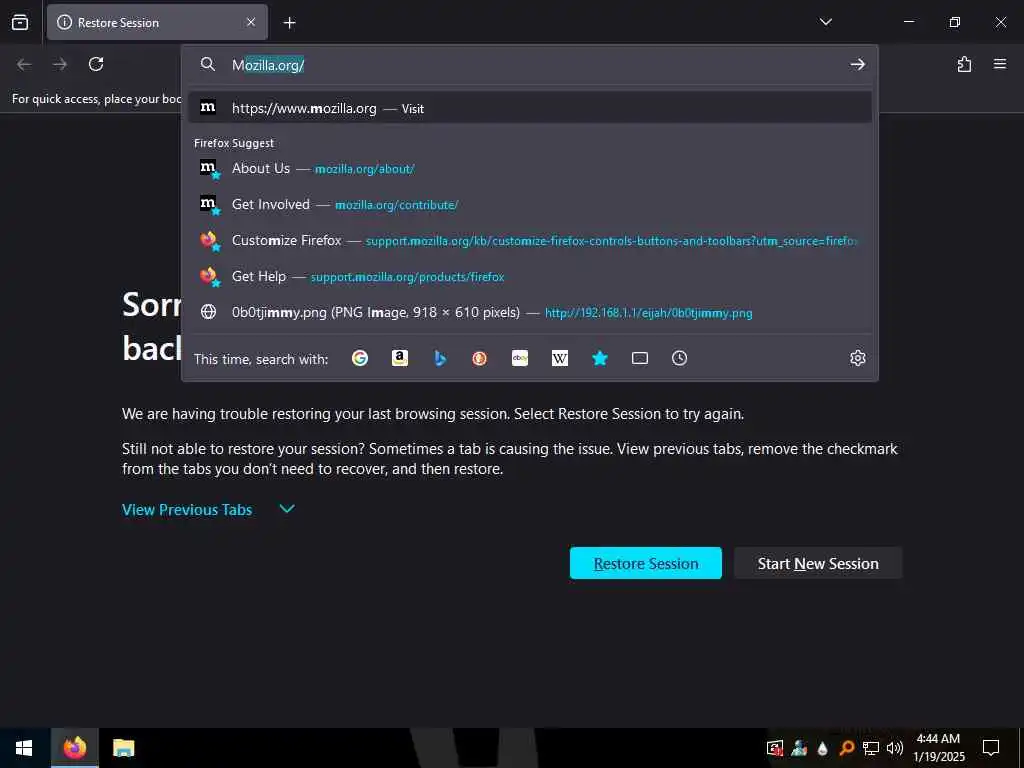Open the volume speaker tray icon
The height and width of the screenshot is (768, 1024).
(x=895, y=748)
